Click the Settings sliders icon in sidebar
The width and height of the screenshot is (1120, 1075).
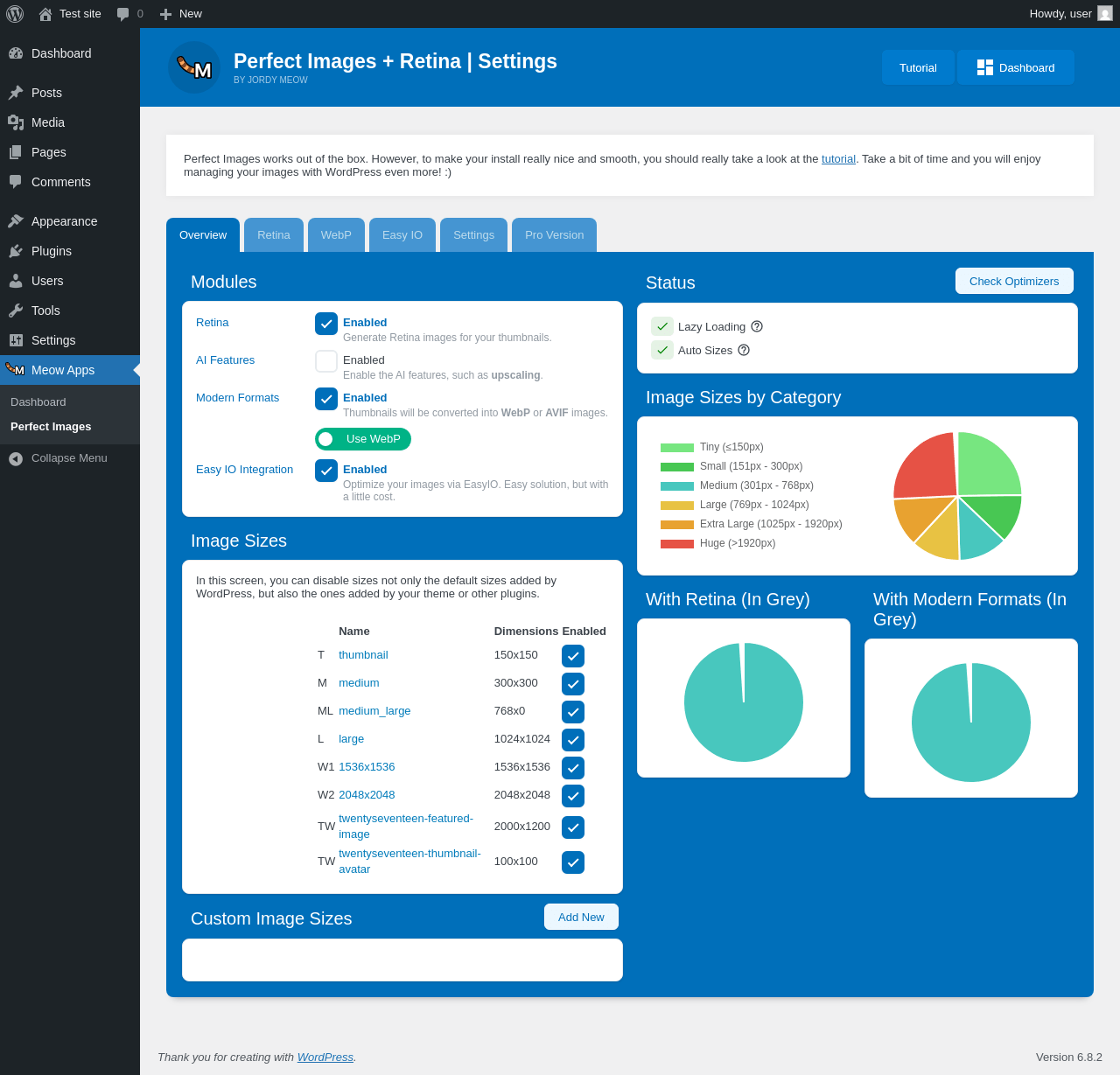point(16,340)
